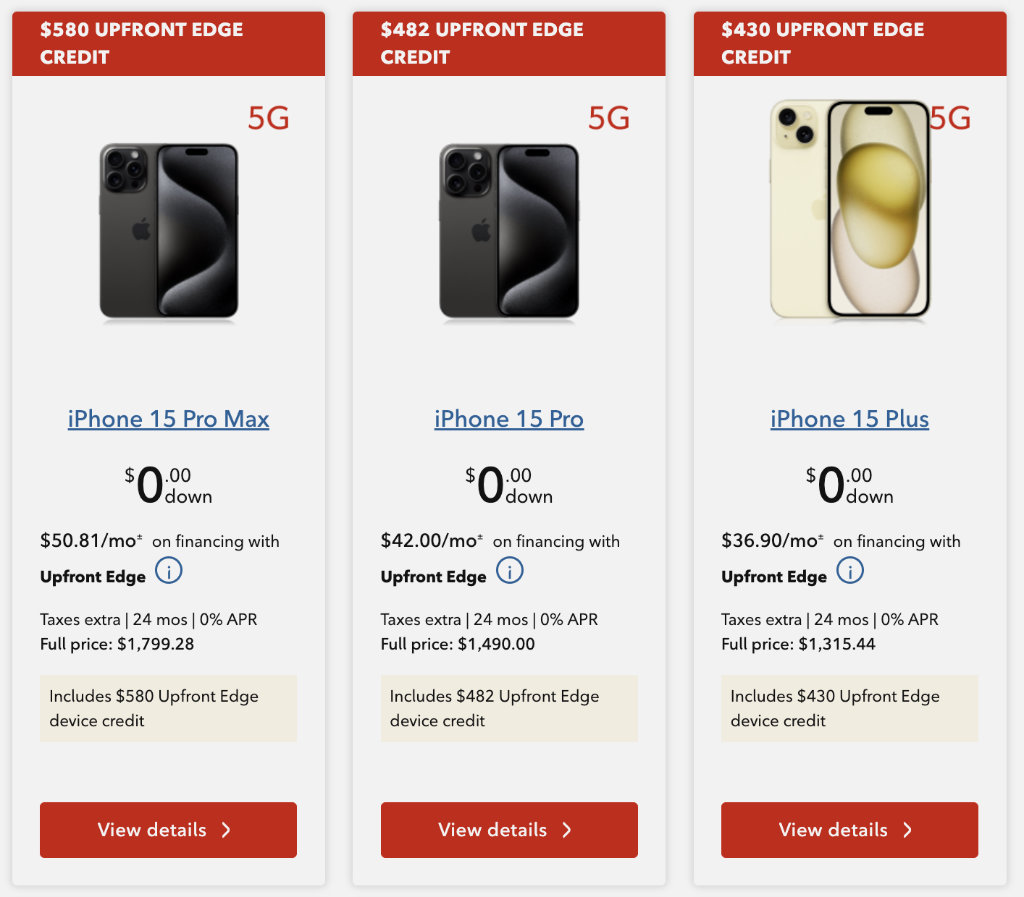Click the $580 Upfront Edge Credit banner
1024x897 pixels.
168,43
